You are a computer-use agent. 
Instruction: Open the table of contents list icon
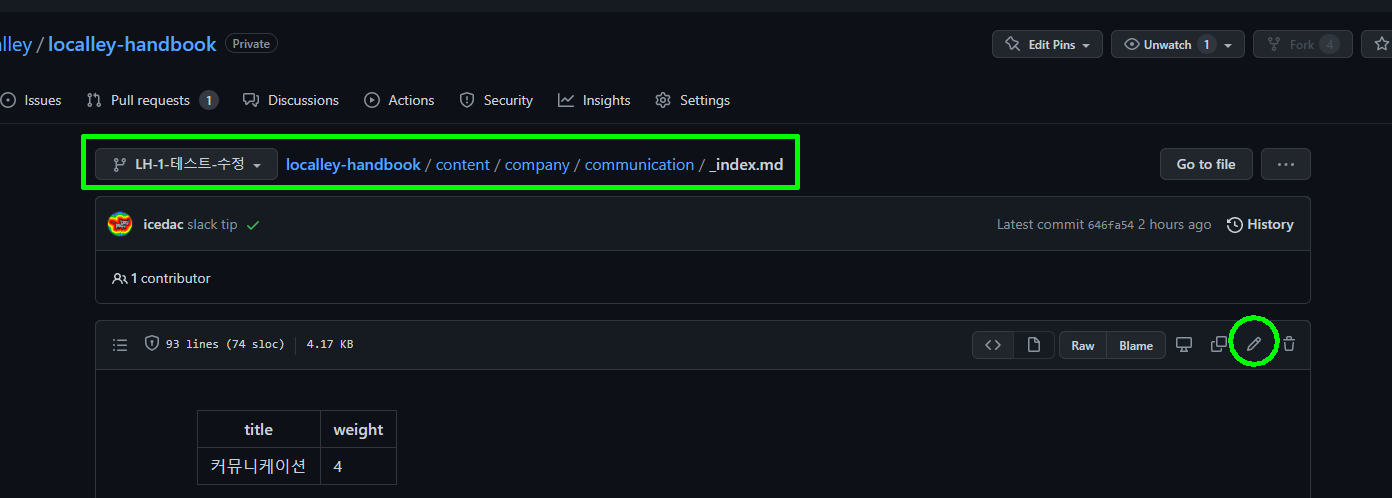[x=120, y=344]
